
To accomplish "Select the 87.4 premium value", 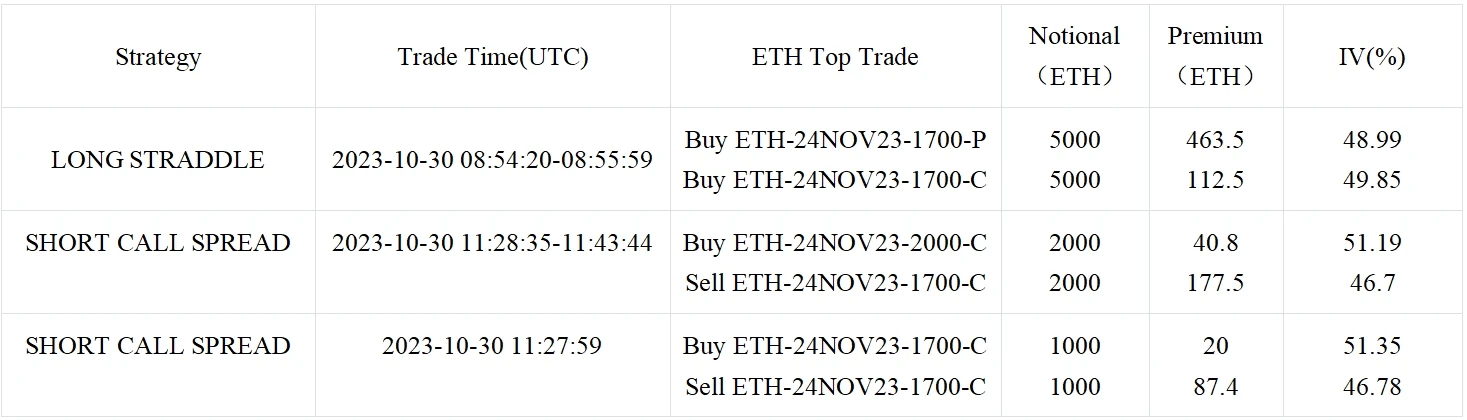I will (1214, 387).
